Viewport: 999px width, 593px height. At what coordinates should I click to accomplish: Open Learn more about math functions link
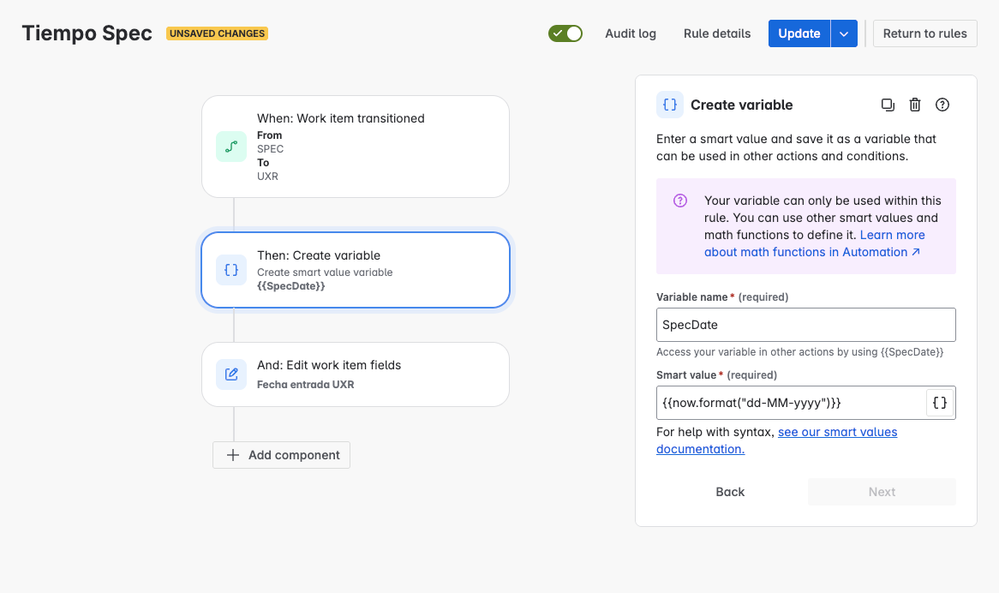(814, 243)
